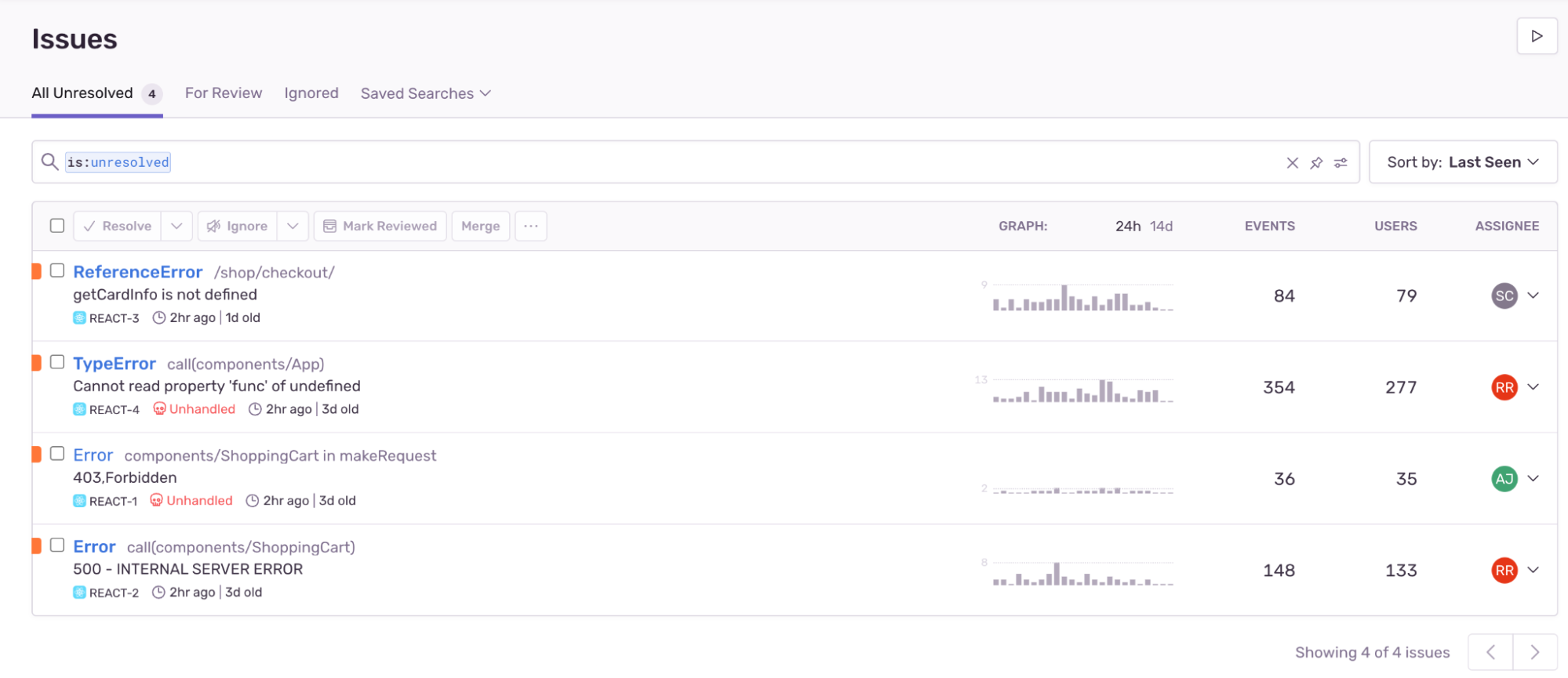Switch to the For Review tab
Screen dimensions: 1568x678
(x=224, y=93)
